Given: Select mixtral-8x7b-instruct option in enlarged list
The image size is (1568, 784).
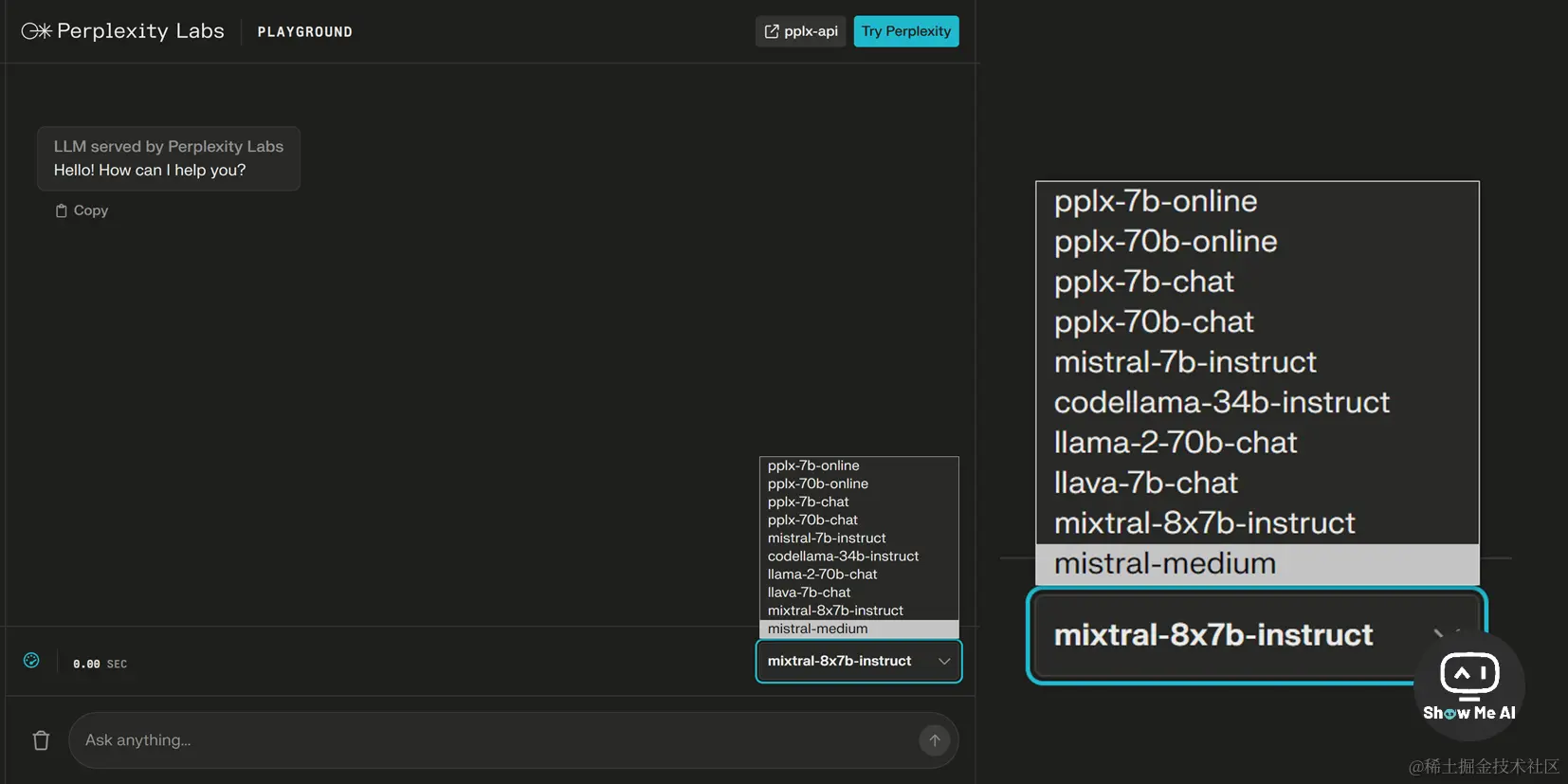Looking at the screenshot, I should pyautogui.click(x=1257, y=523).
